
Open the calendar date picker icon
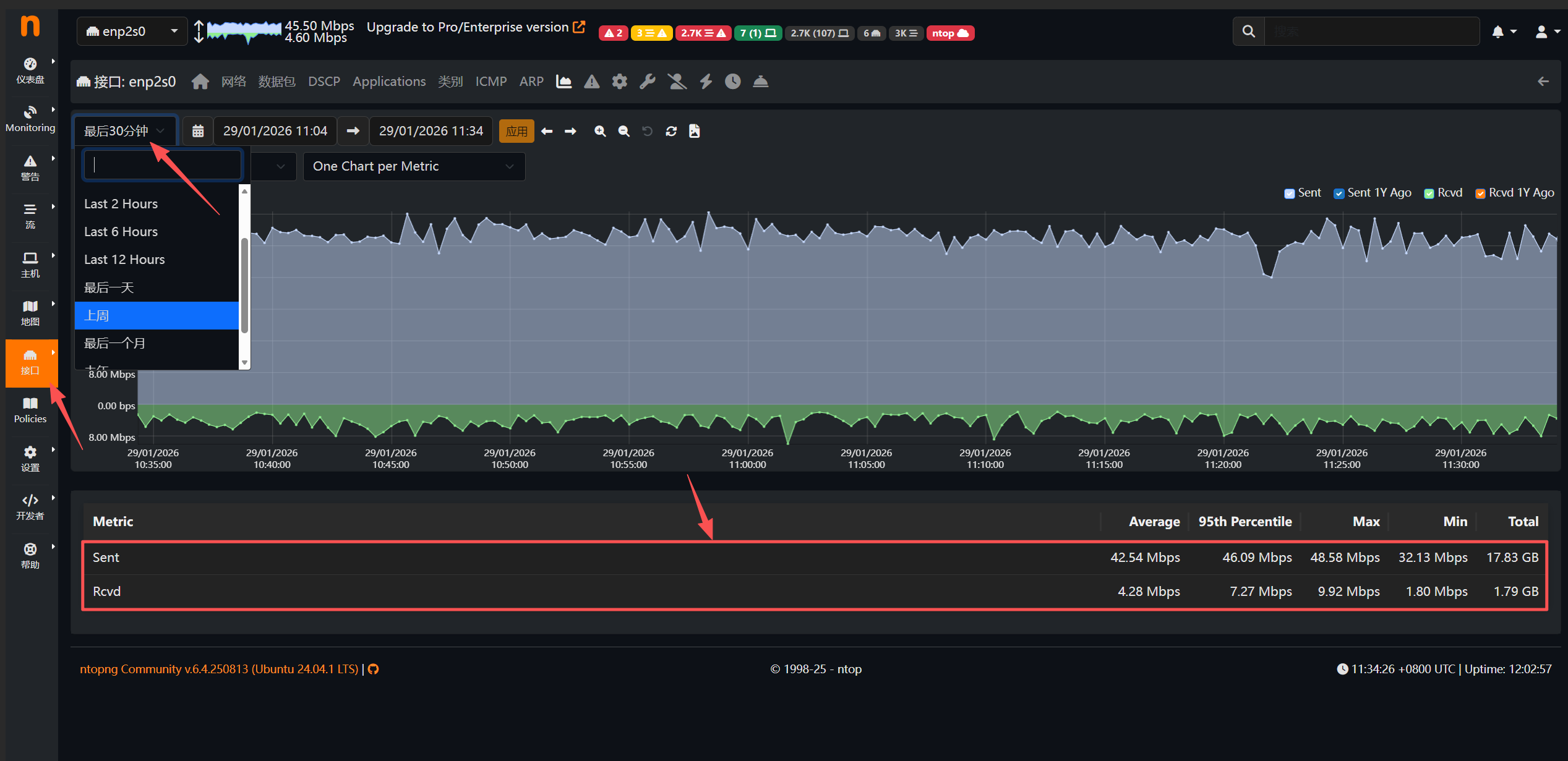tap(198, 131)
